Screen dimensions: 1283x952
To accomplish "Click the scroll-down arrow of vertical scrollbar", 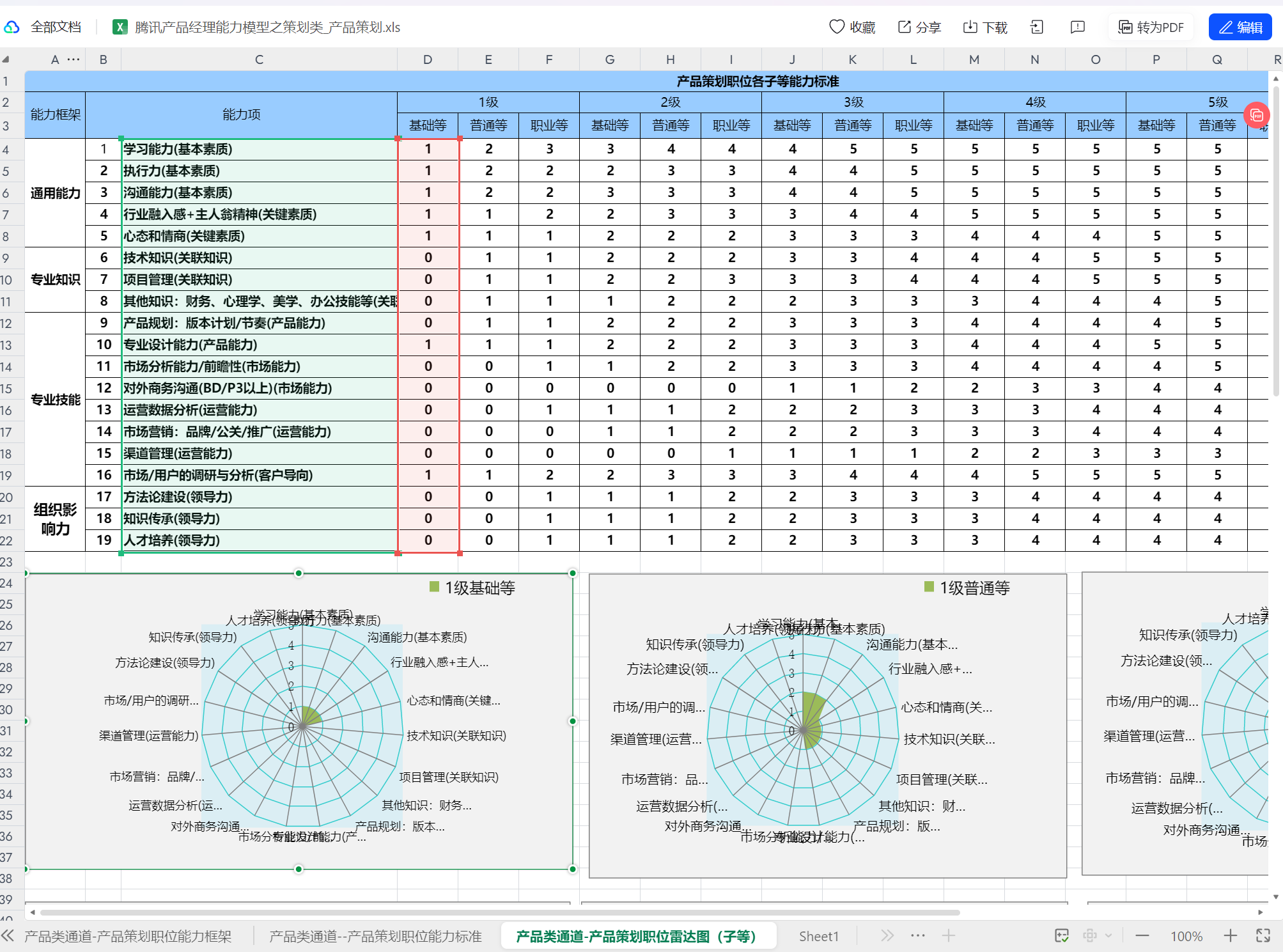I will pos(1276,897).
